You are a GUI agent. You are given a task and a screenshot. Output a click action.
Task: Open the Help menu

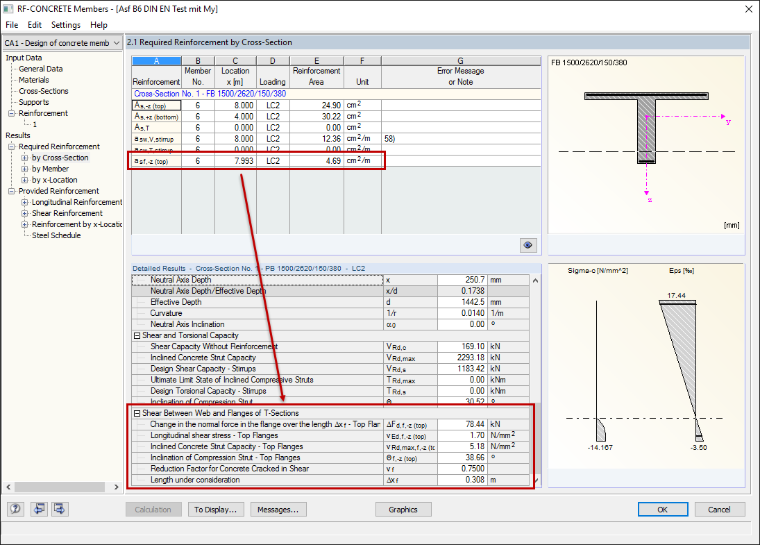coord(98,25)
